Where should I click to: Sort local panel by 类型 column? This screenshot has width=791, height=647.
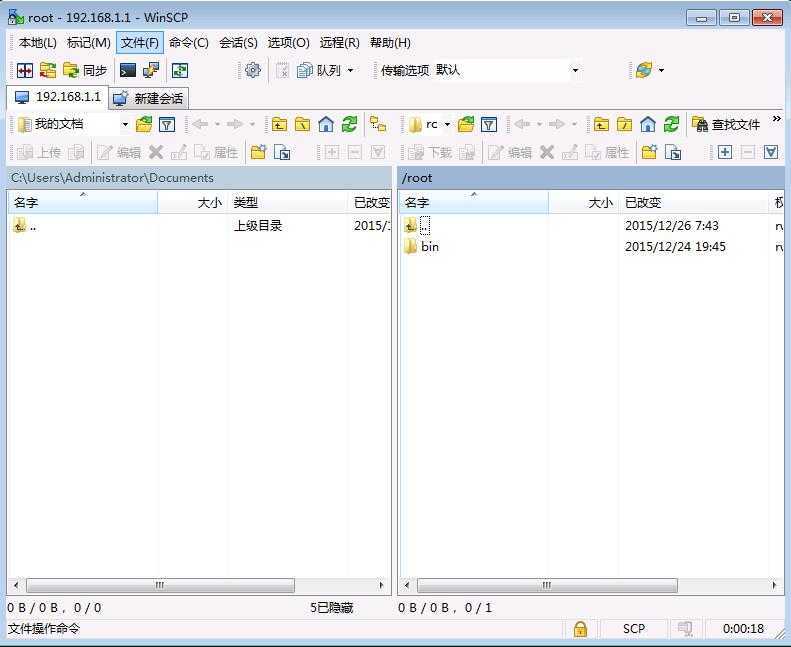[288, 202]
